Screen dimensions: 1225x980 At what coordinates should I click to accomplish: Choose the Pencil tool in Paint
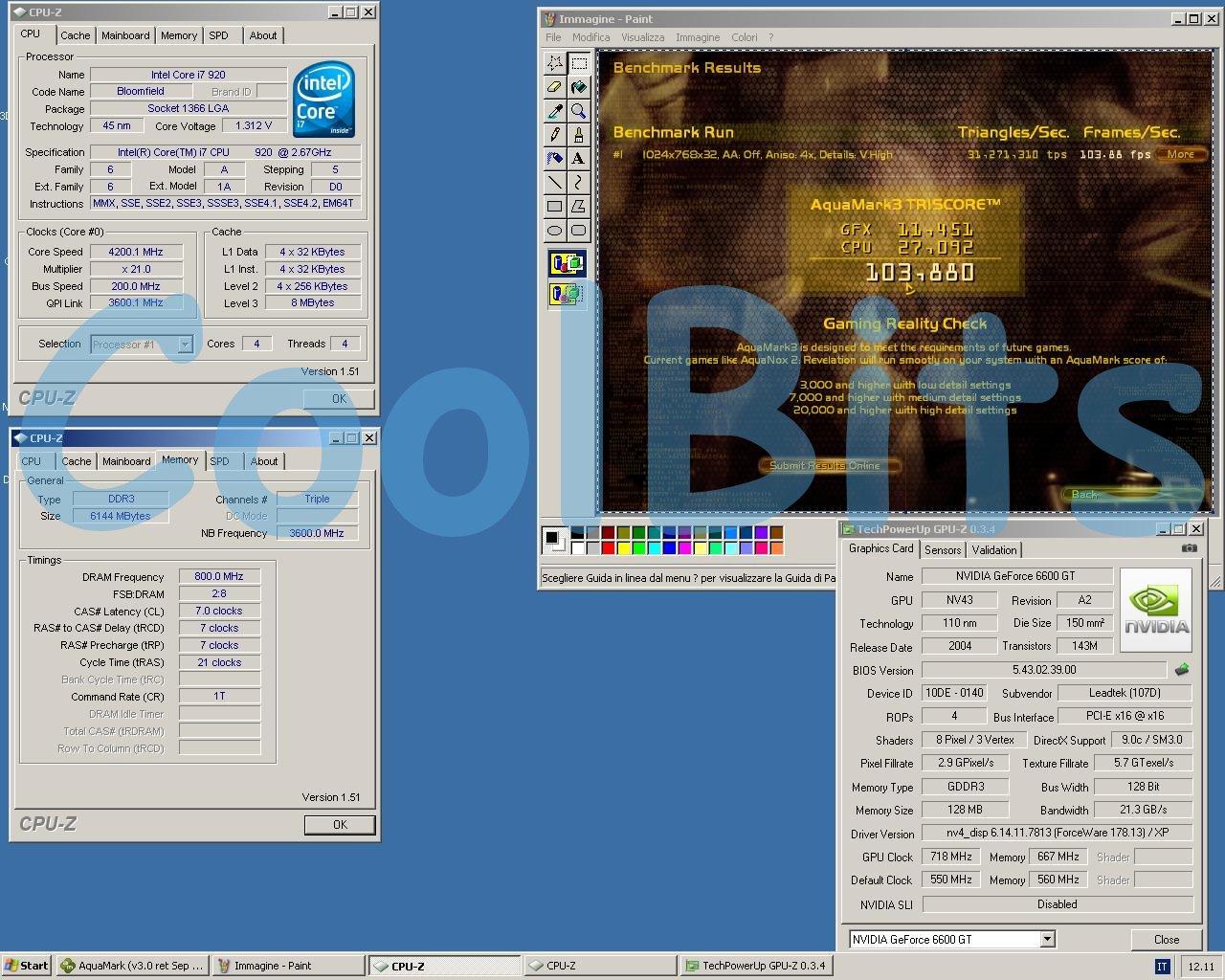click(x=555, y=135)
